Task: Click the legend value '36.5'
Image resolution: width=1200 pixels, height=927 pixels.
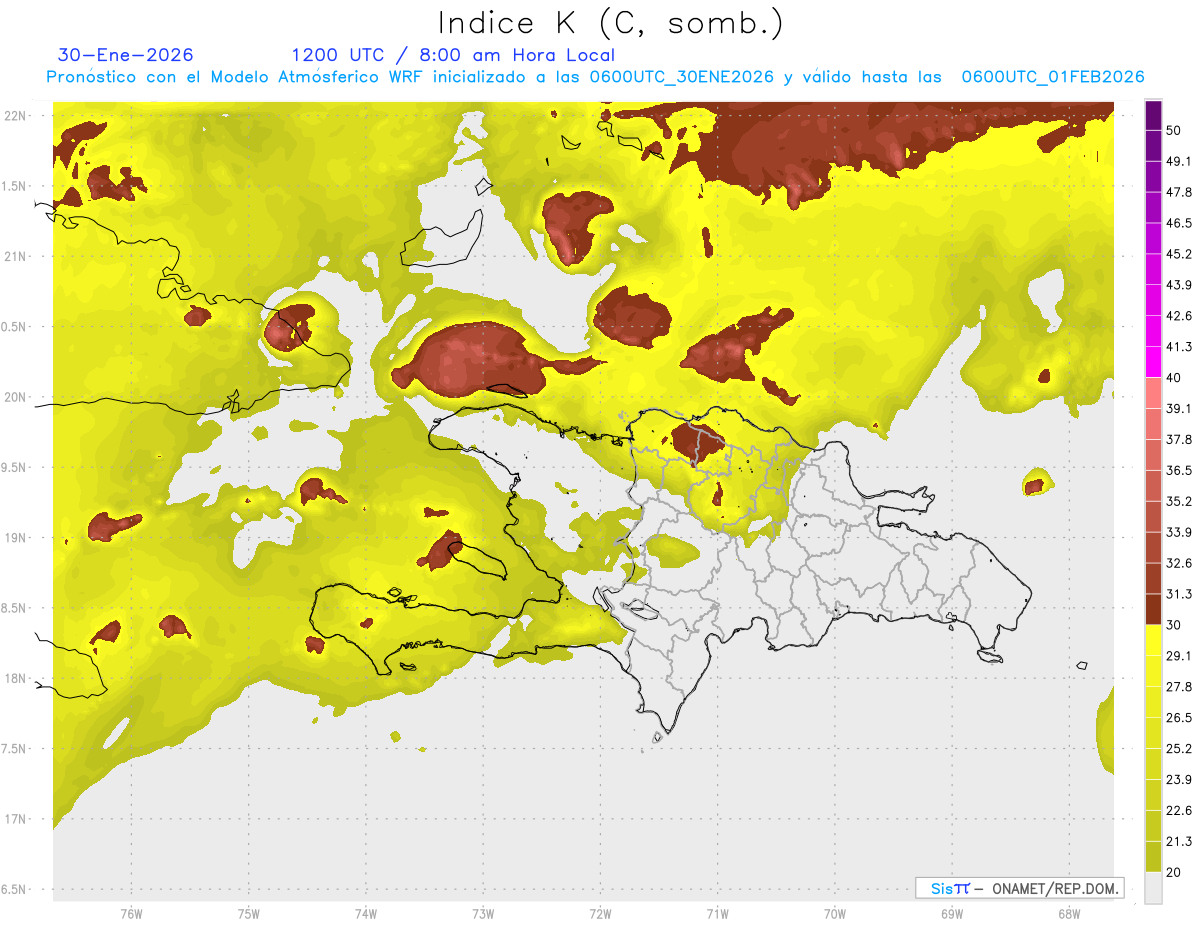Action: [1179, 471]
